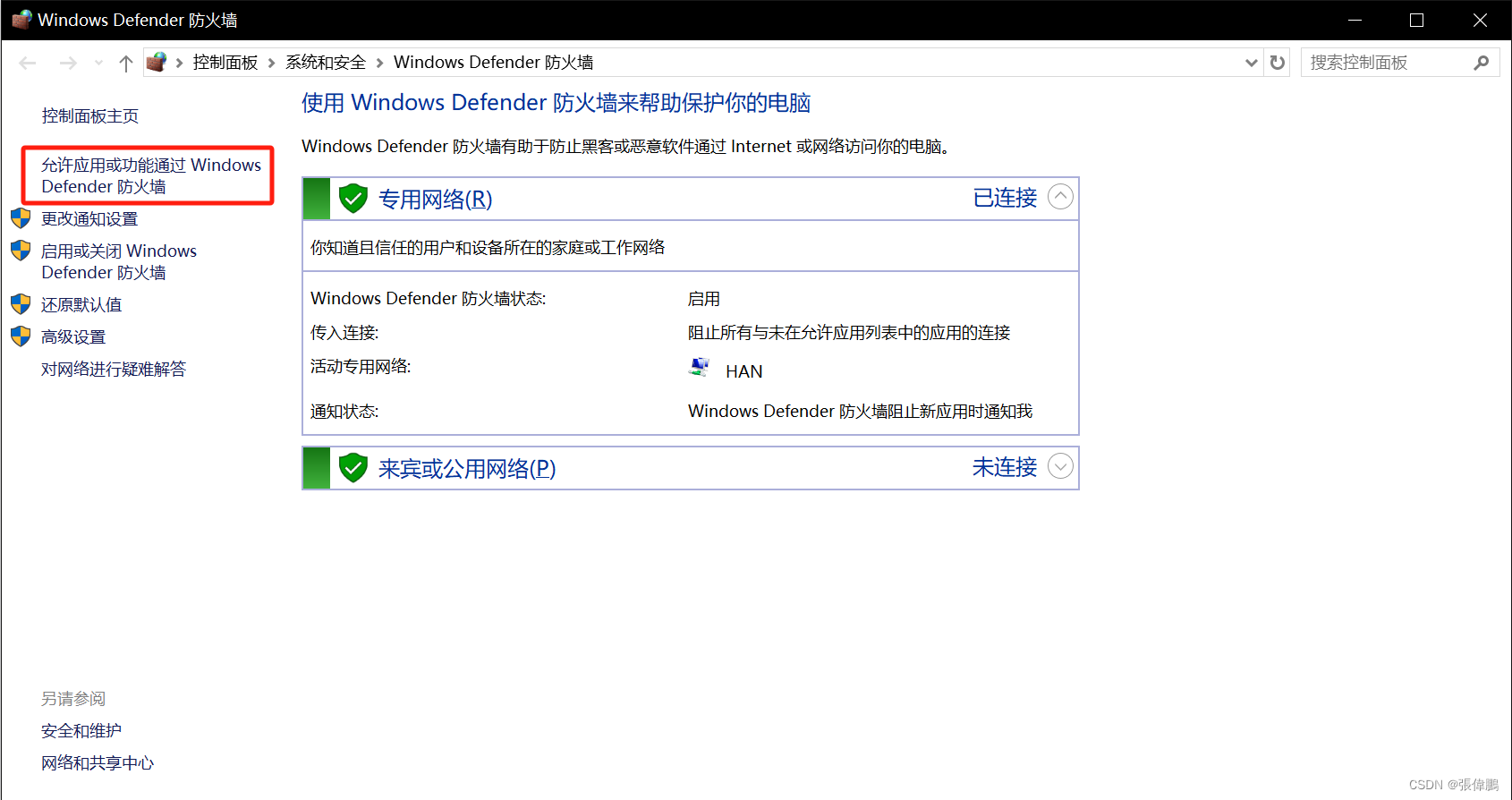Close the firewall window
This screenshot has height=800, width=1512.
(x=1480, y=20)
